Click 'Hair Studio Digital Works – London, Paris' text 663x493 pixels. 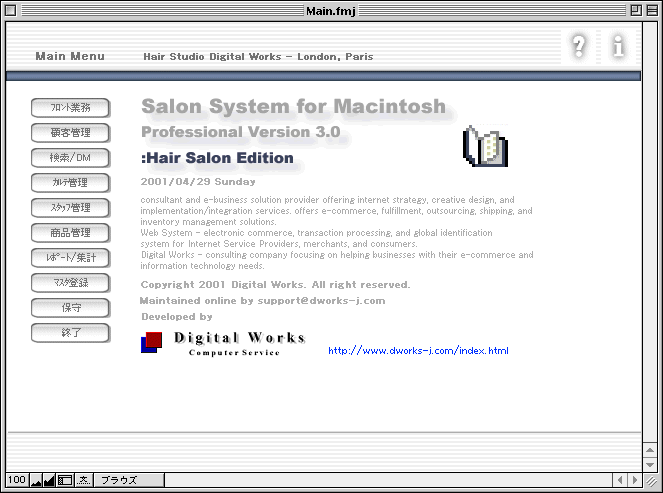tap(258, 57)
